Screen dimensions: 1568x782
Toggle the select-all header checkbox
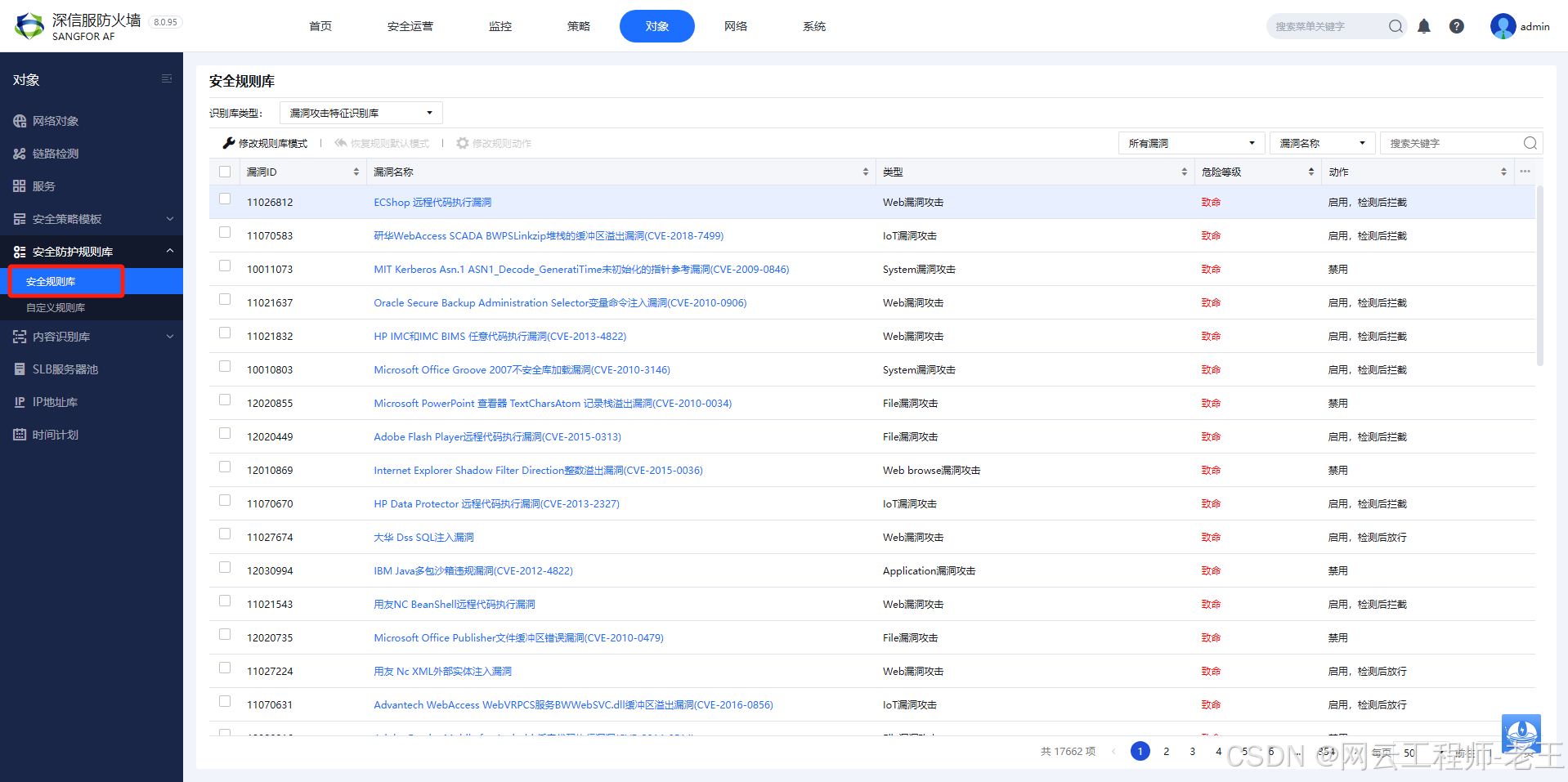[225, 172]
